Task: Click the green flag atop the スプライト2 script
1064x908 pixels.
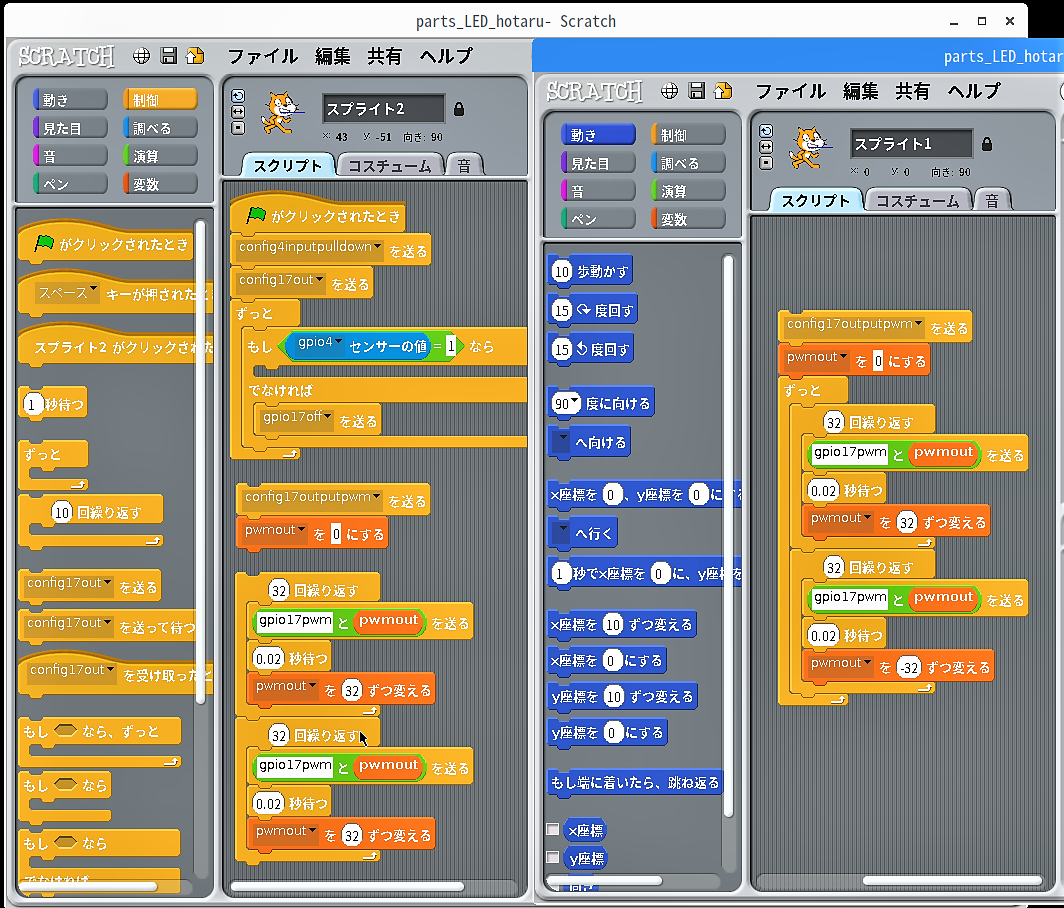Action: click(256, 215)
